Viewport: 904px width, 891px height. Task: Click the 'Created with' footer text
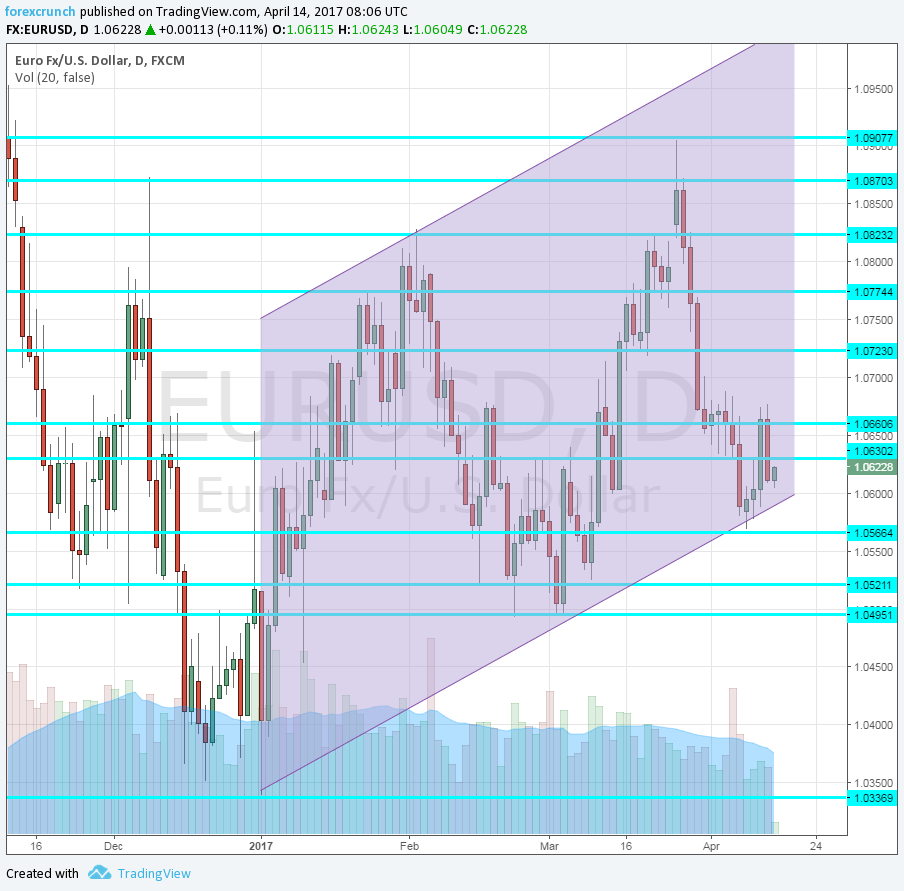(x=42, y=874)
